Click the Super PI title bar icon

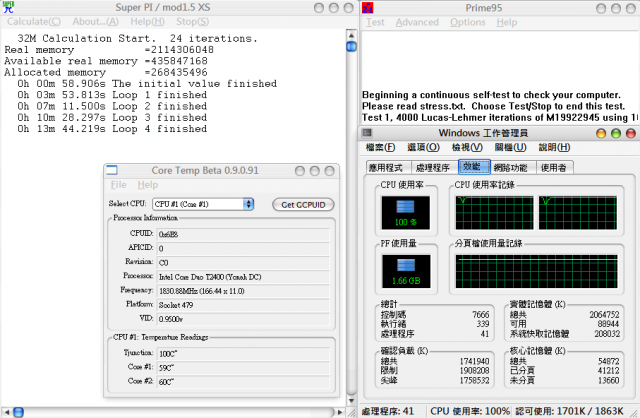pyautogui.click(x=8, y=7)
